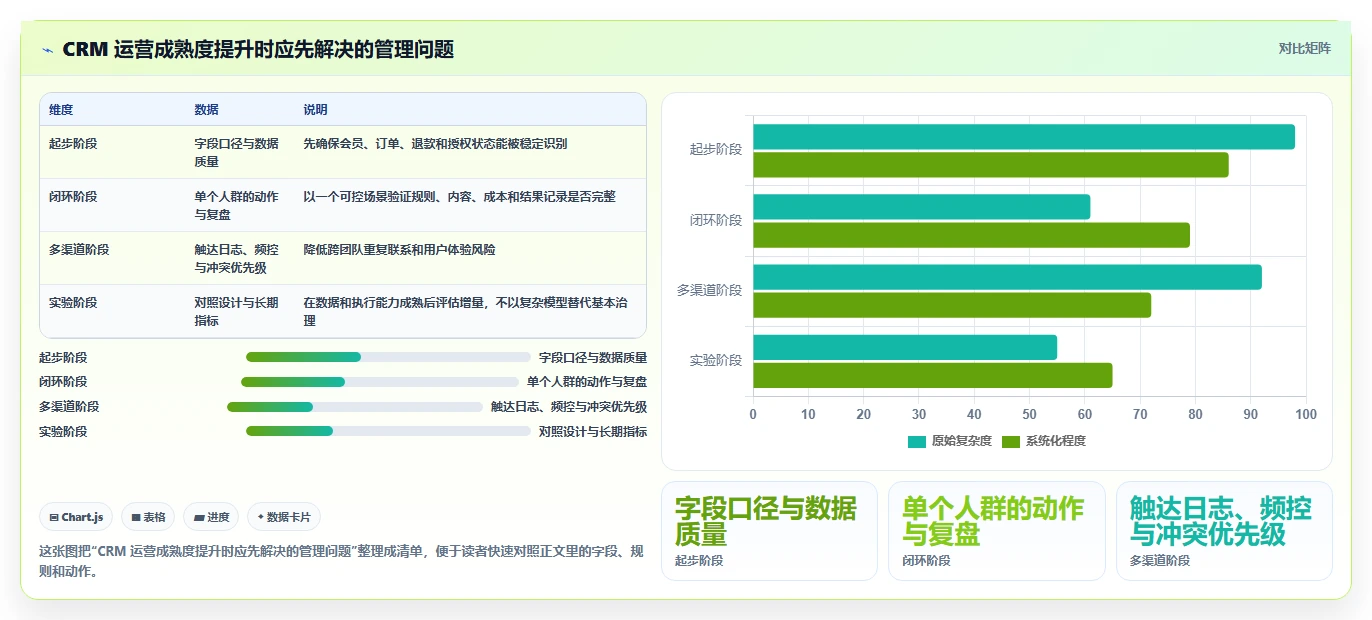Click green 系统化程度 bar for 起步阶段

[x=991, y=165]
